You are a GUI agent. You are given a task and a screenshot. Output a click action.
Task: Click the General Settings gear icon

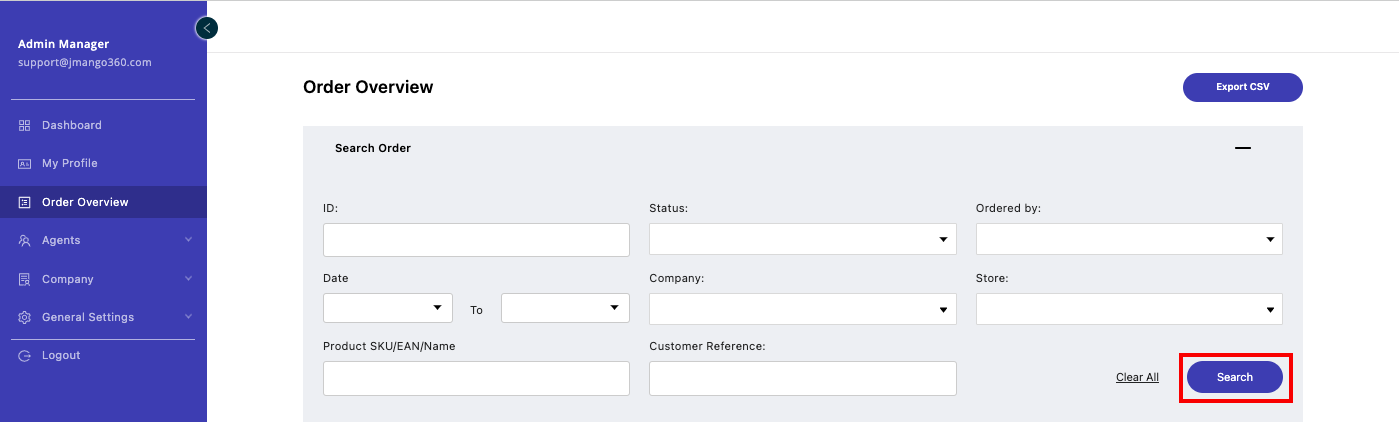click(x=25, y=317)
